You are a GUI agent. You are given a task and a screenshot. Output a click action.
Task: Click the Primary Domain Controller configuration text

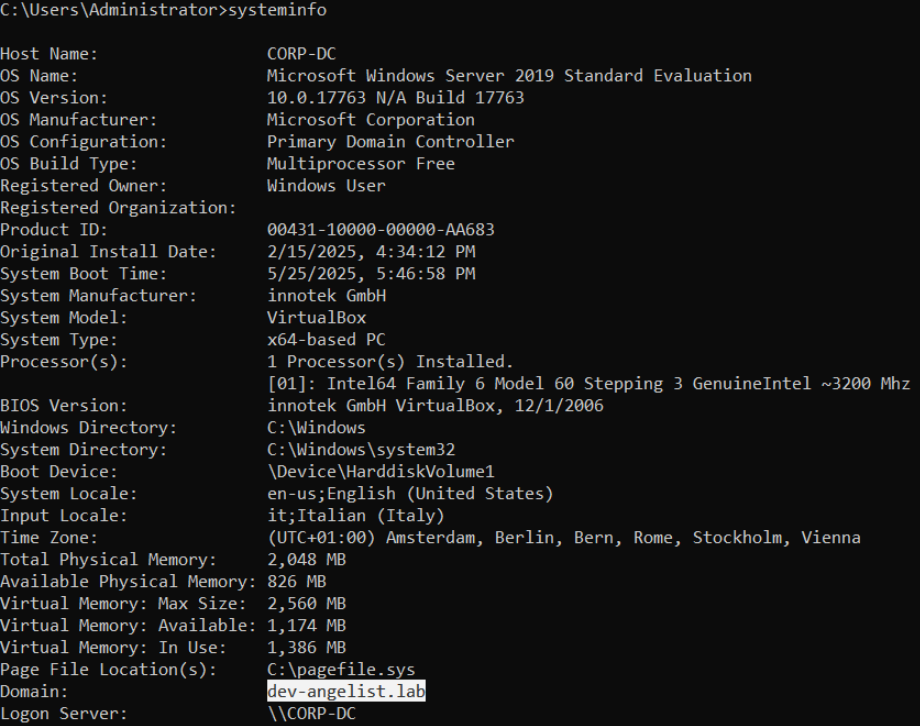[x=390, y=142]
